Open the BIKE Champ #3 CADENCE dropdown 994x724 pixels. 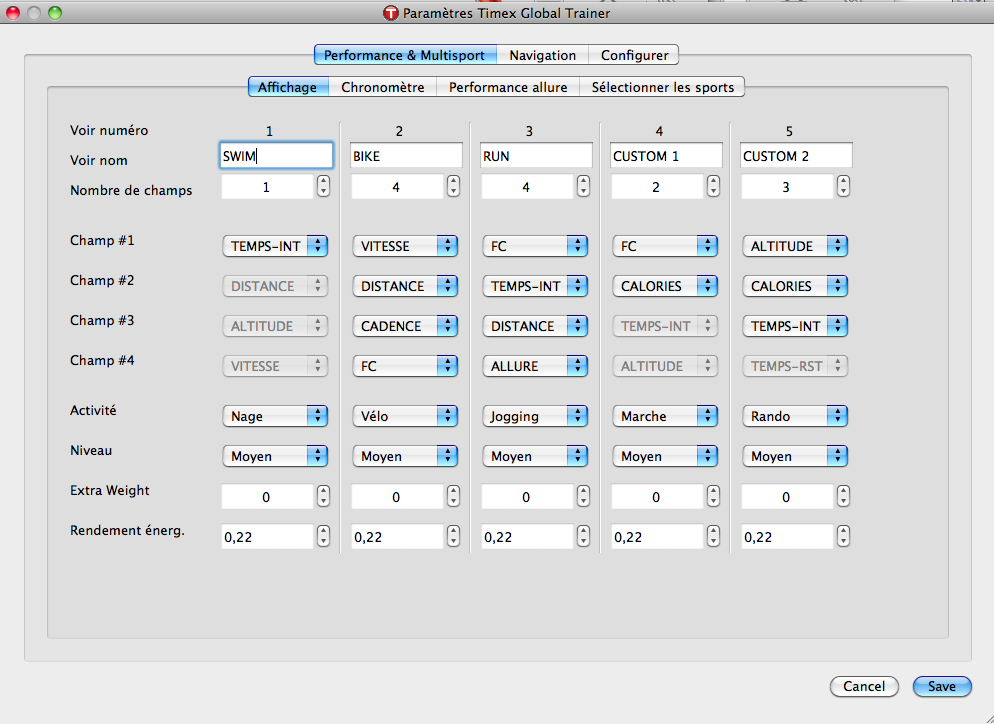(405, 326)
